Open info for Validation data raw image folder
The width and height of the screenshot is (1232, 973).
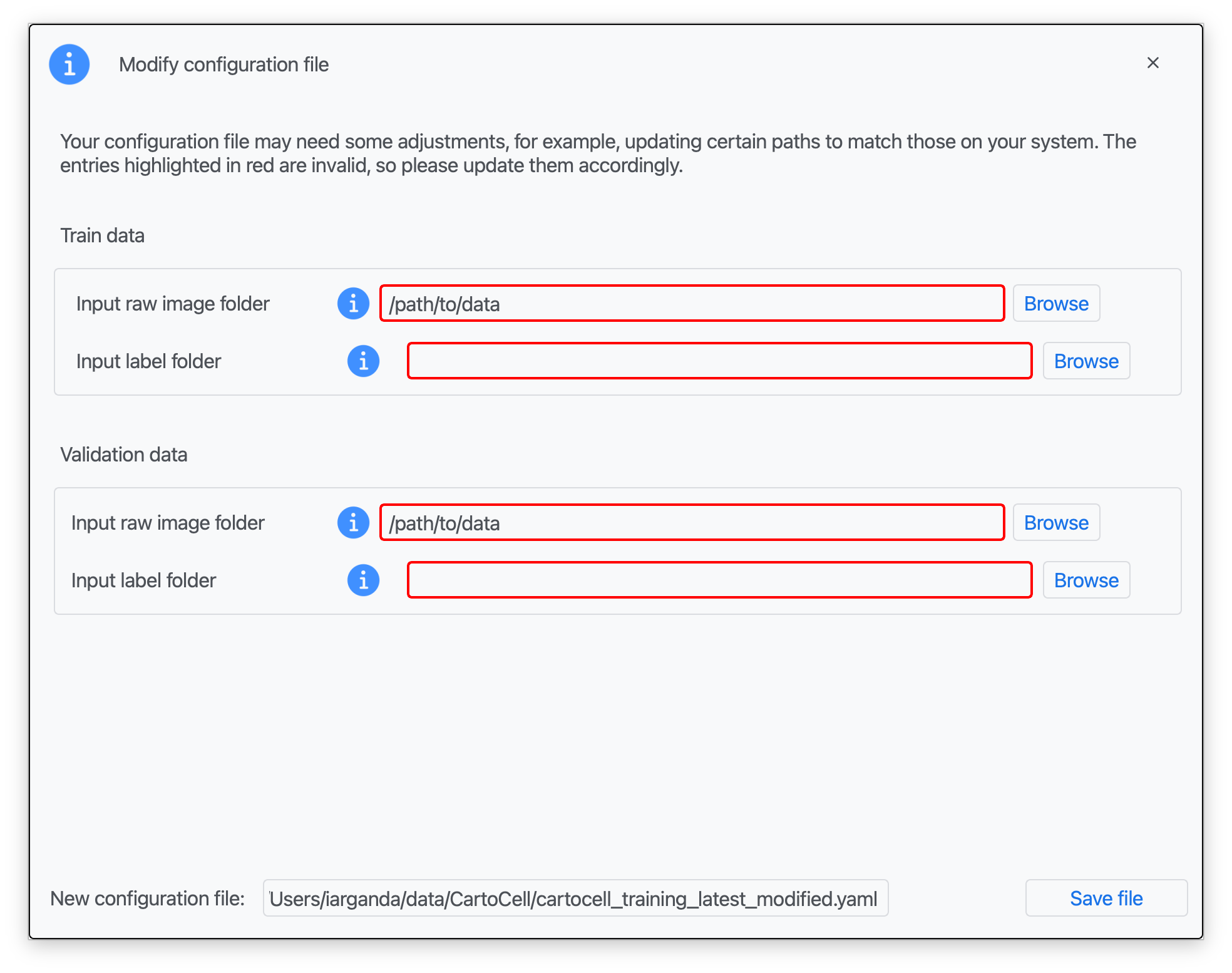point(354,523)
